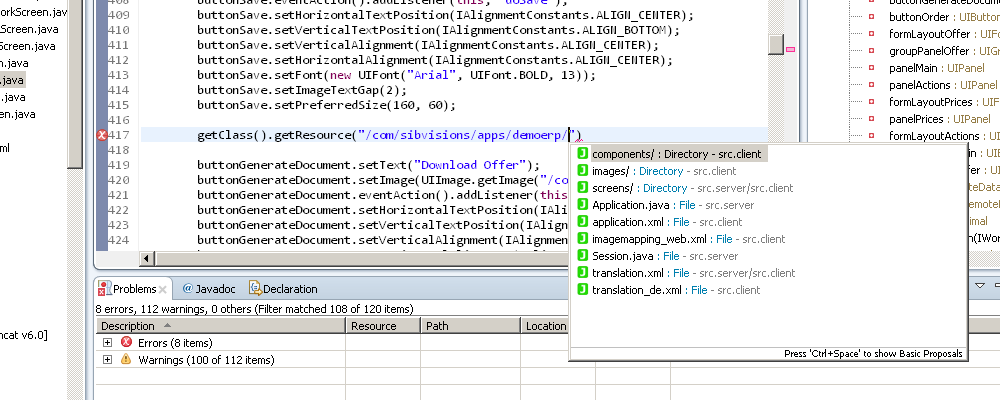Viewport: 1000px width, 400px height.
Task: Click the buttonSave.setImageTextGap(2) line
Action: tap(302, 91)
